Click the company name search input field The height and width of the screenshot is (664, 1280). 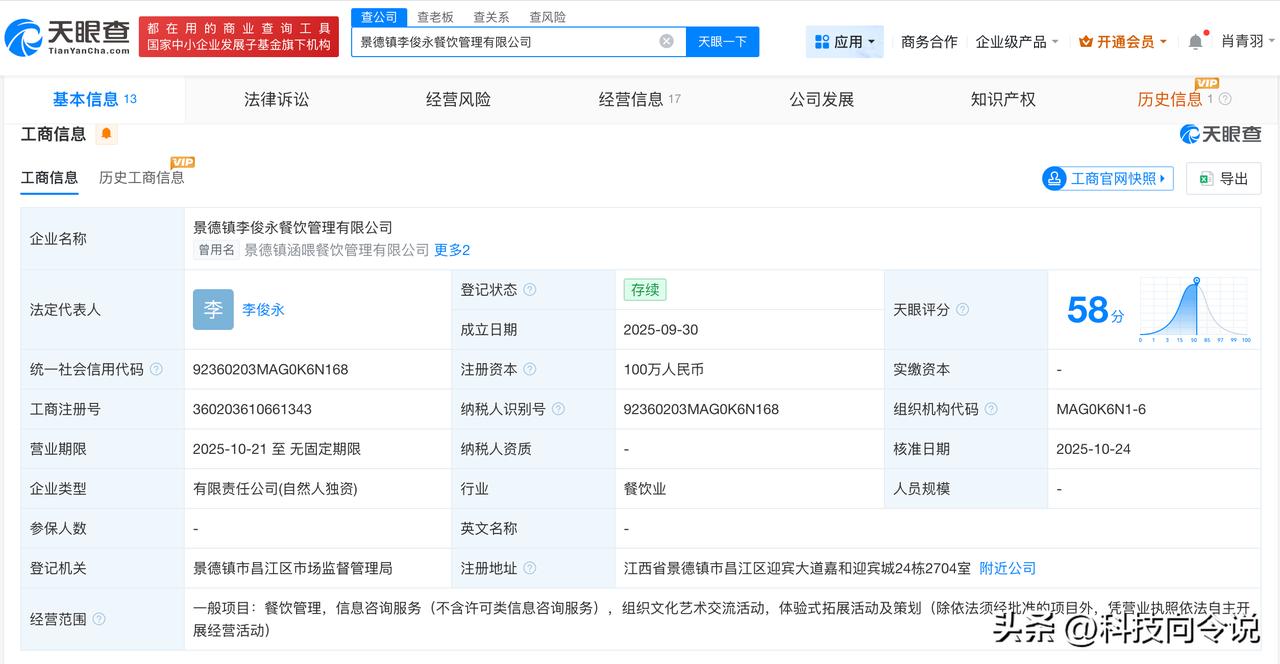pos(500,40)
